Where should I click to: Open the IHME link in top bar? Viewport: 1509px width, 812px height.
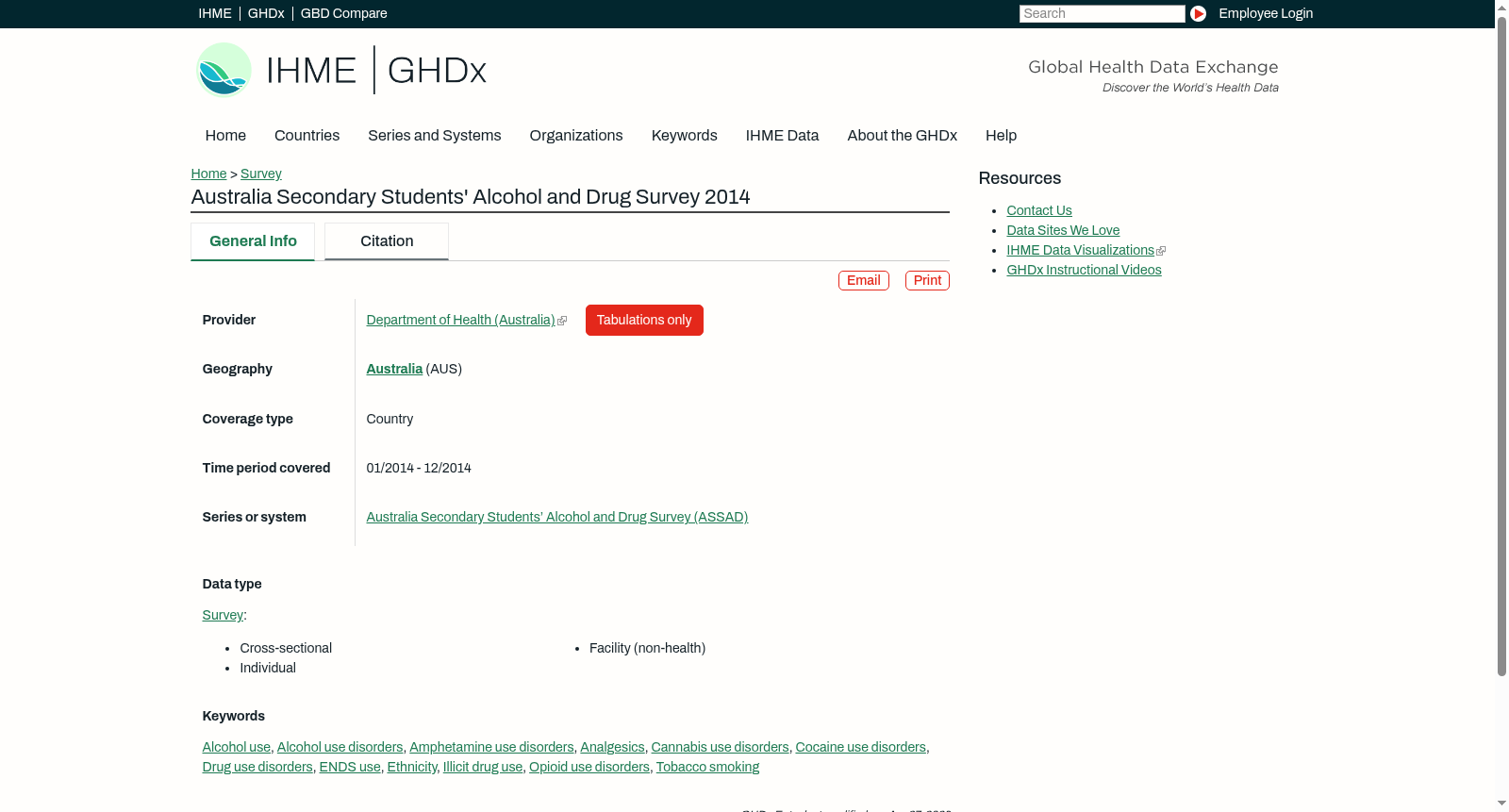click(x=215, y=13)
